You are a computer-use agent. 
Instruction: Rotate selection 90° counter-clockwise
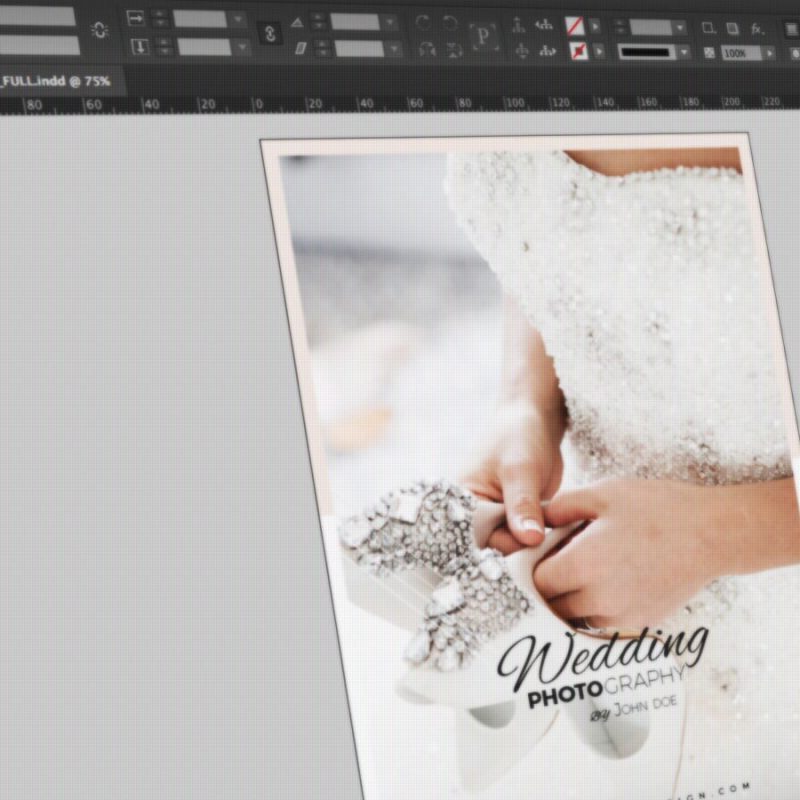tap(449, 22)
